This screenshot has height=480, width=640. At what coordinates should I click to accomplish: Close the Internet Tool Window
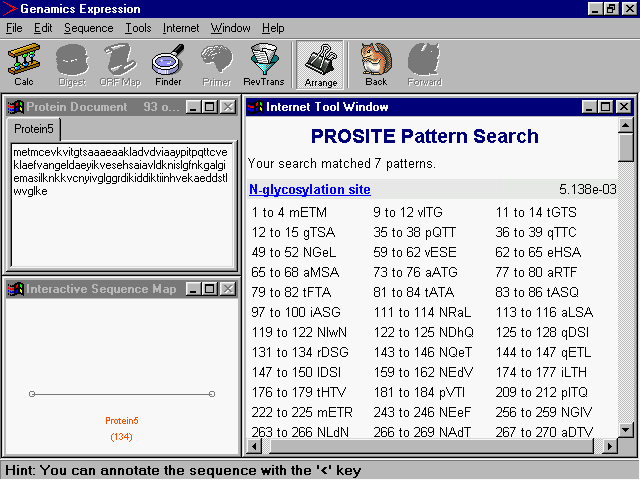pos(624,107)
